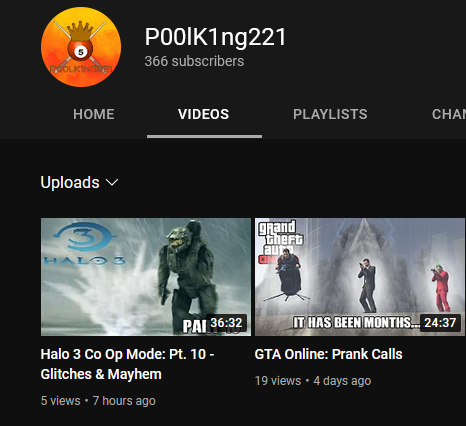This screenshot has height=426, width=466.
Task: Click the chevron next to Uploads
Action: [112, 183]
